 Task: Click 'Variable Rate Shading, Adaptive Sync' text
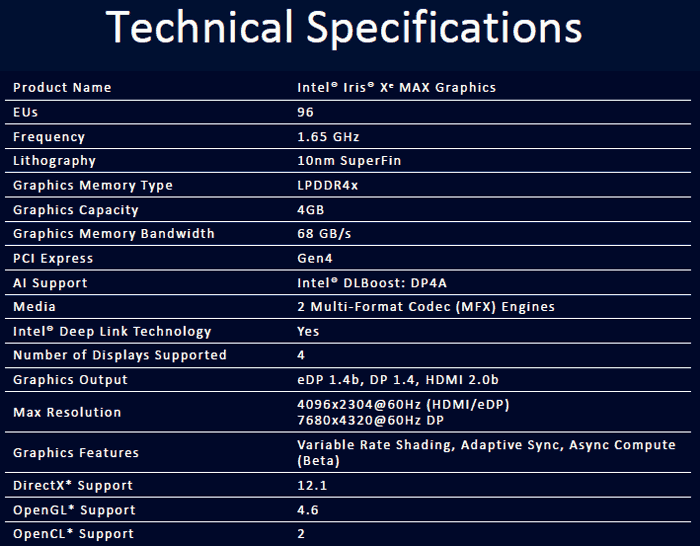click(430, 445)
